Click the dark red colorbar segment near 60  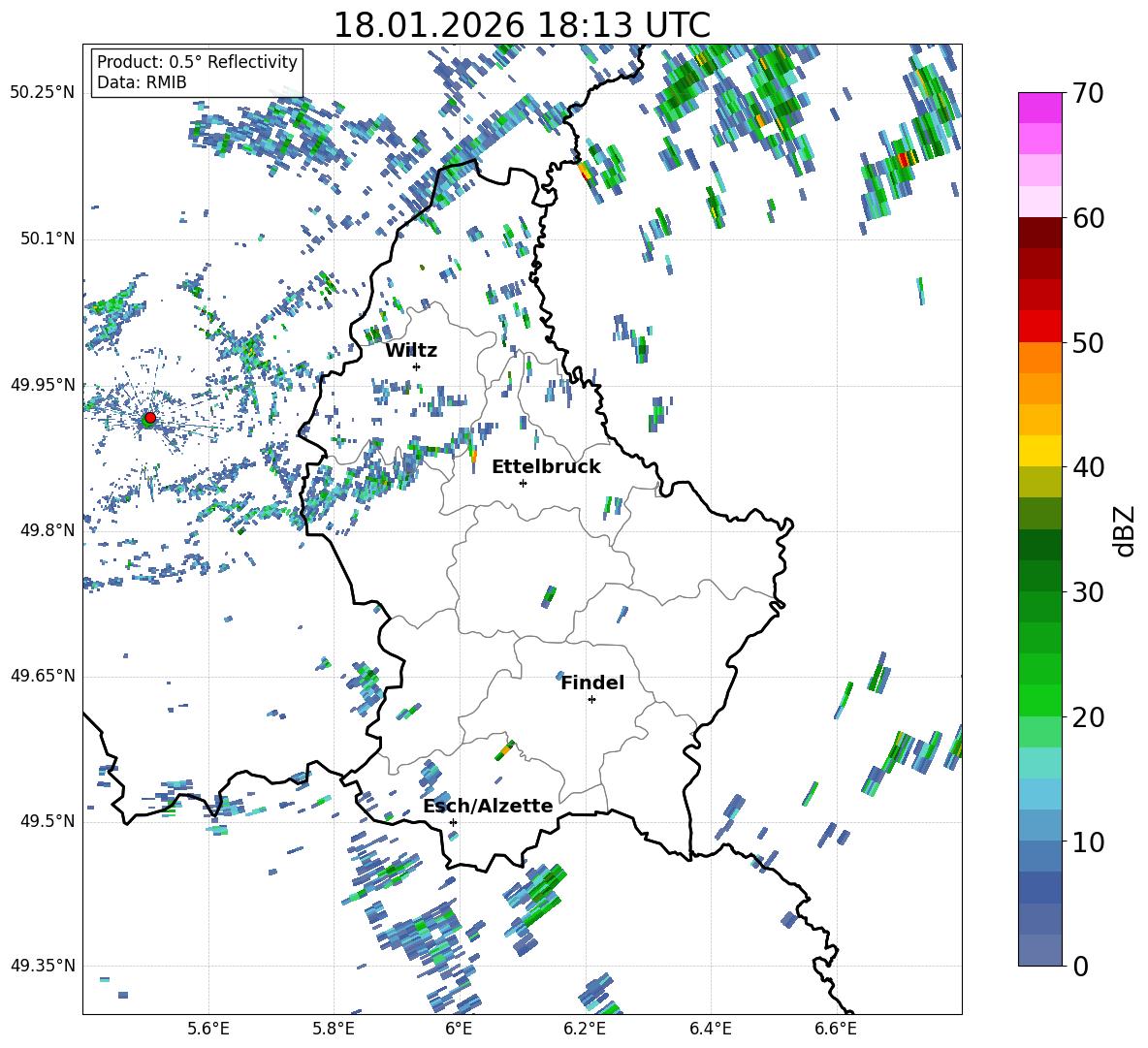[x=1039, y=232]
